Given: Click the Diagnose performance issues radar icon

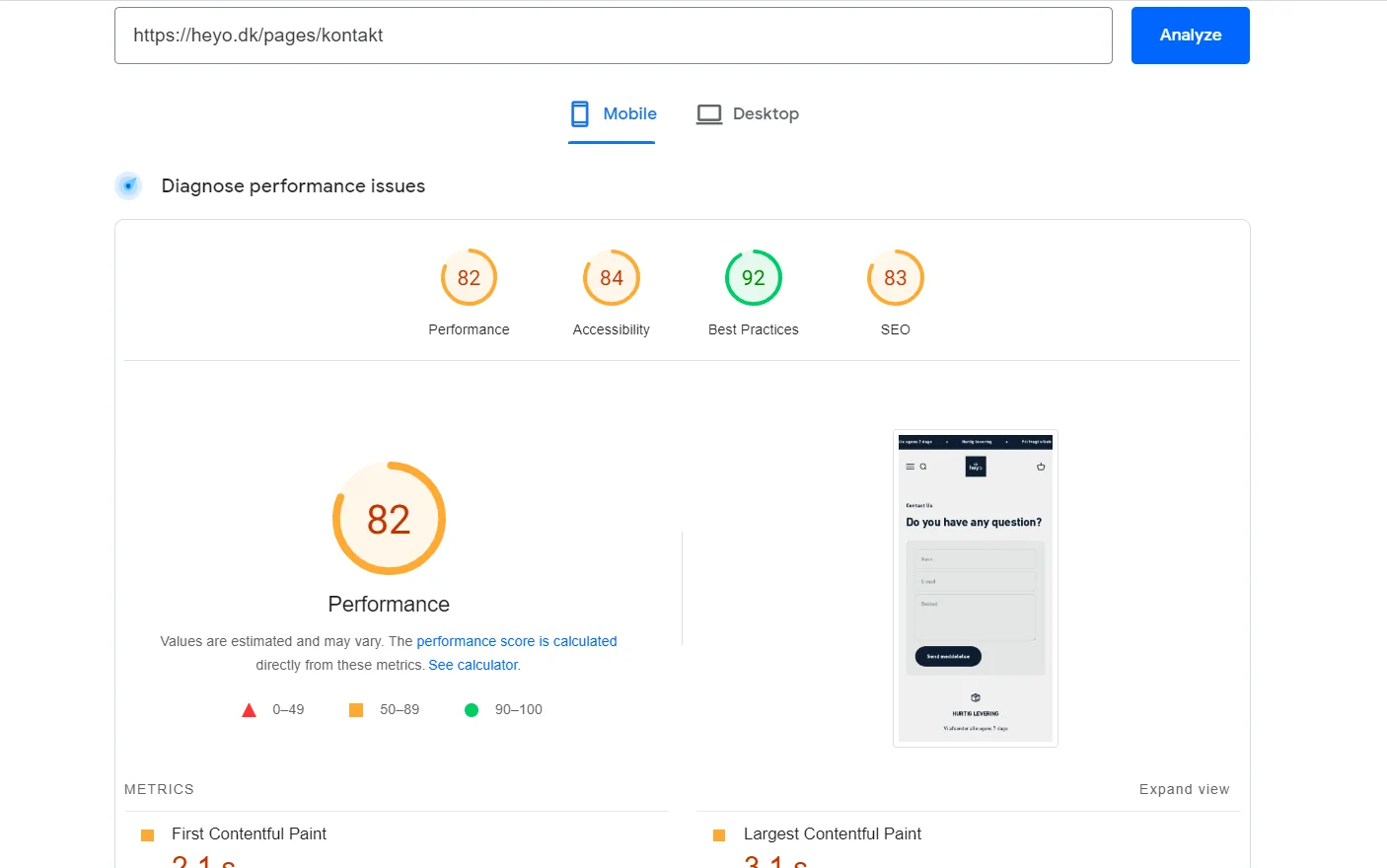Looking at the screenshot, I should point(128,185).
